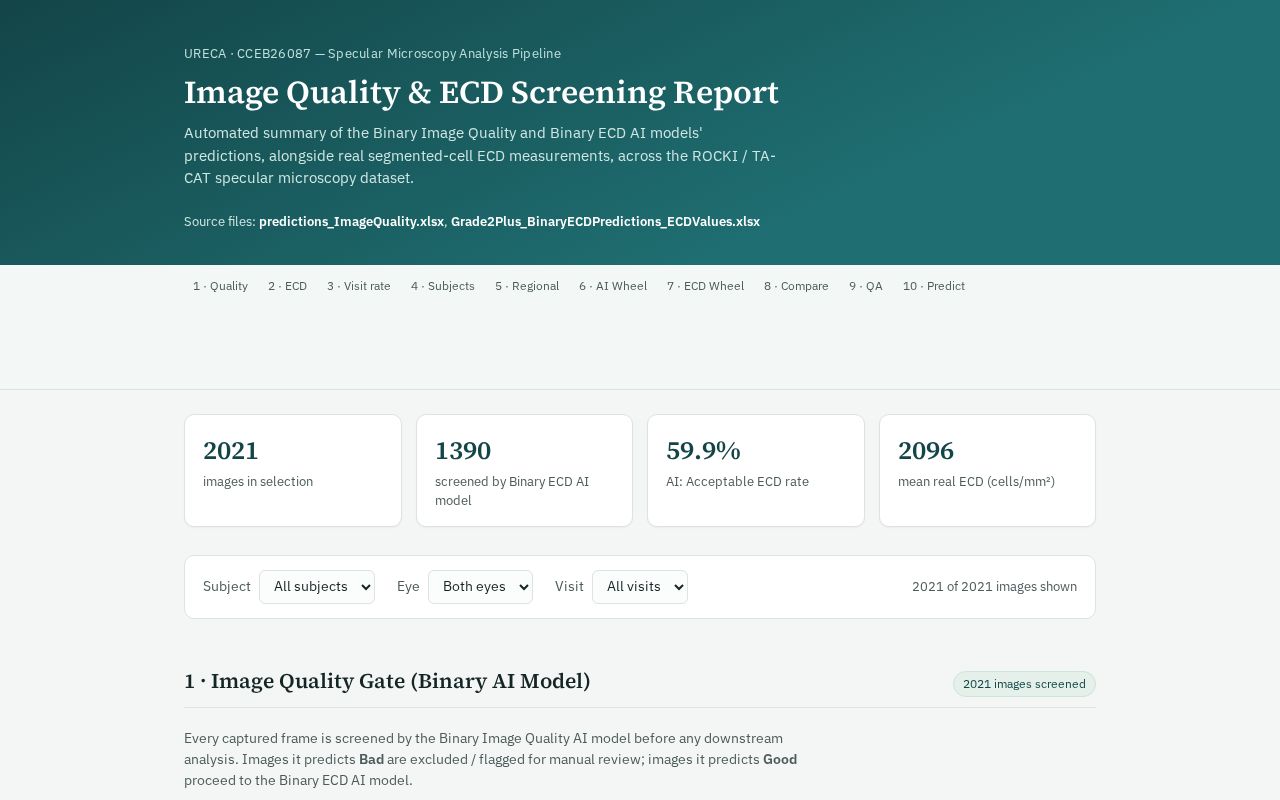1280x800 pixels.
Task: Open the '4 · Subjects' nav link
Action: tap(443, 286)
